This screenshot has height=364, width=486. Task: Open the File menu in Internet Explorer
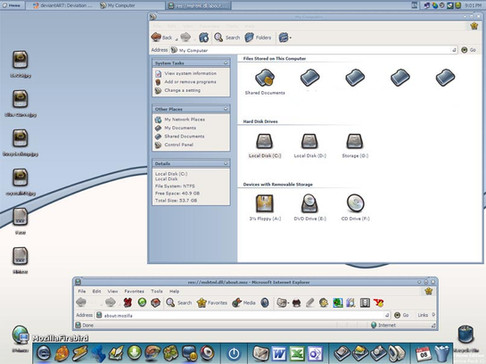tap(82, 291)
